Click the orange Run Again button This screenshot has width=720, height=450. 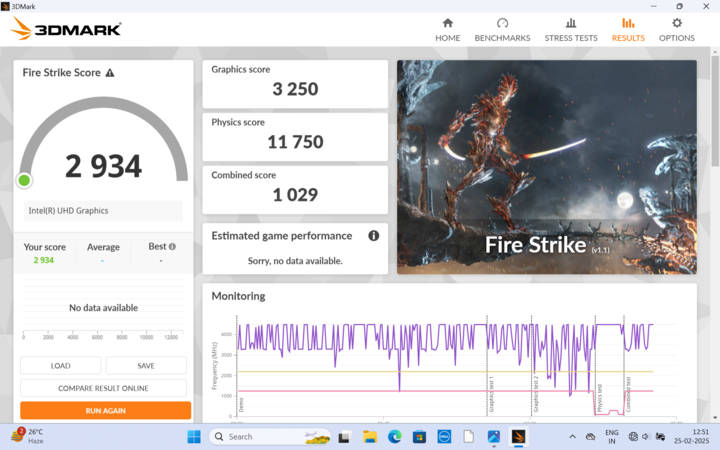105,411
